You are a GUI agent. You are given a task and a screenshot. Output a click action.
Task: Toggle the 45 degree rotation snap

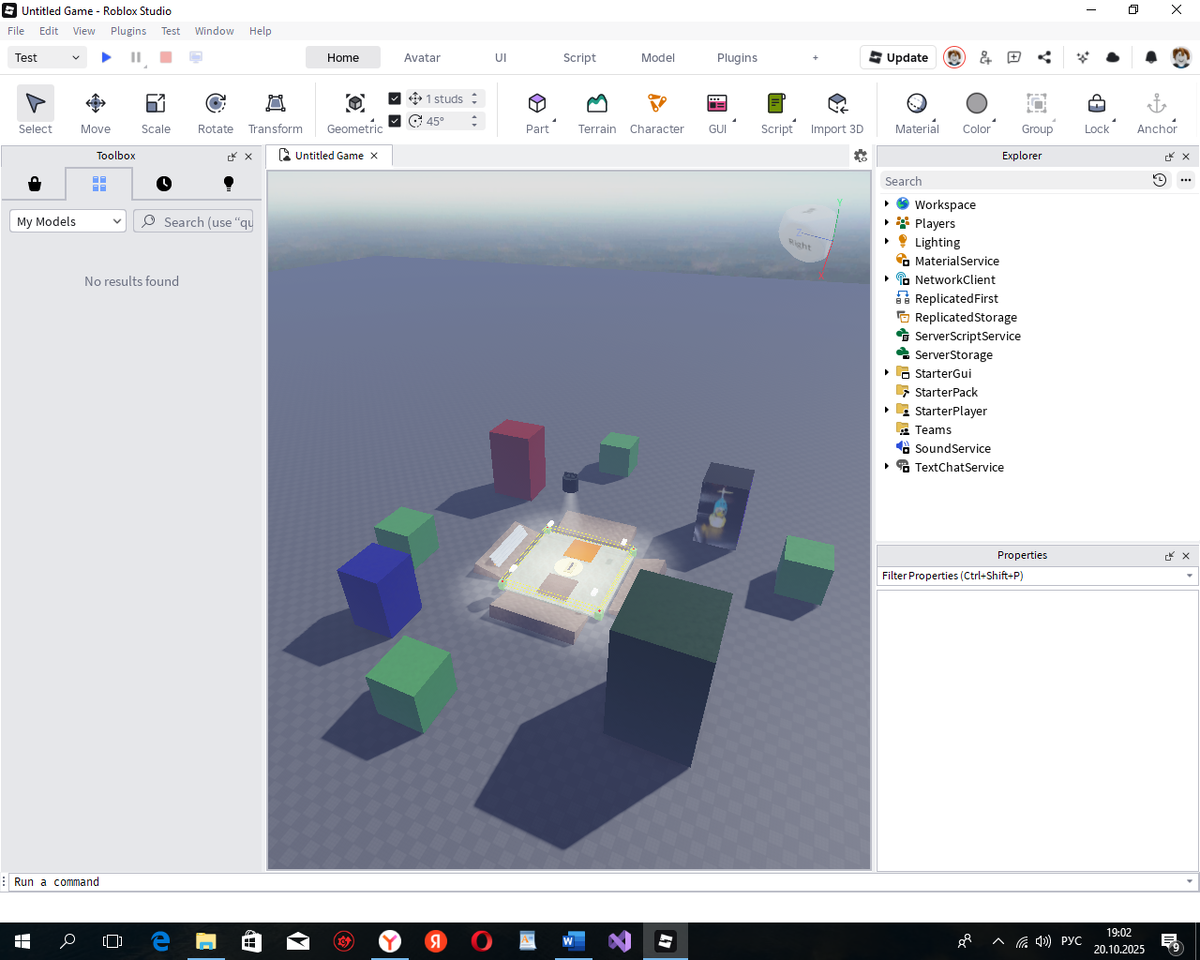[x=394, y=120]
